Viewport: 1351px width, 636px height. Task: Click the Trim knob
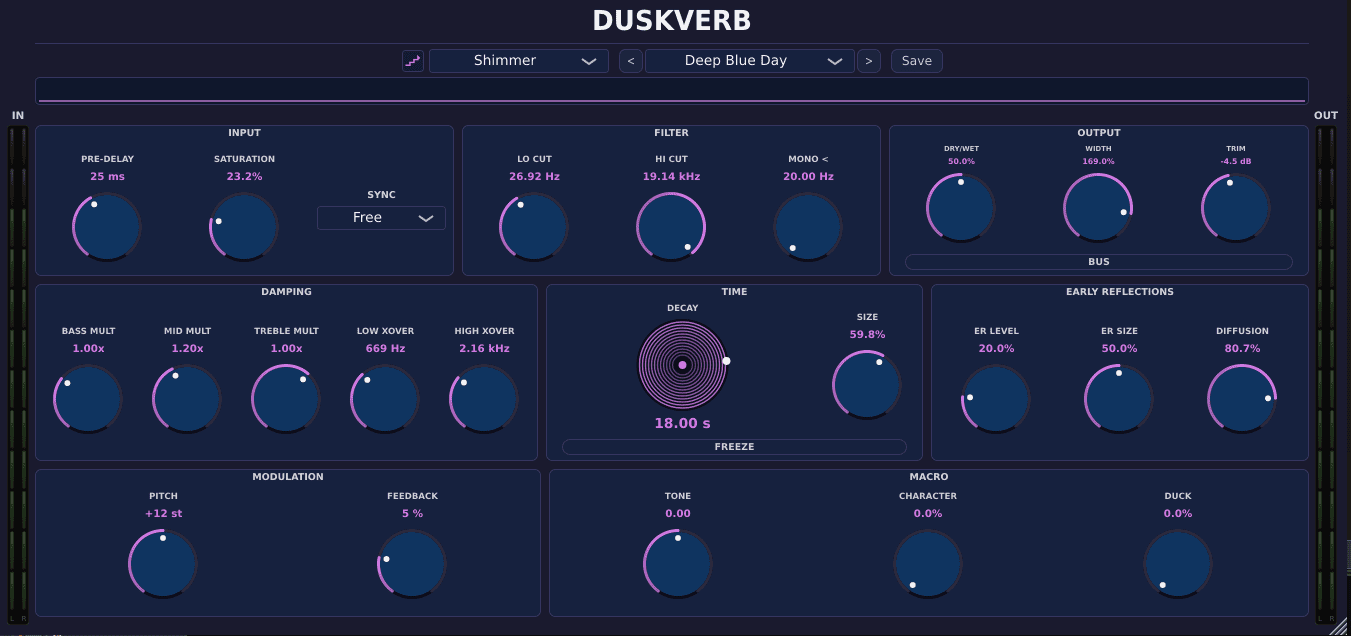(x=1236, y=208)
